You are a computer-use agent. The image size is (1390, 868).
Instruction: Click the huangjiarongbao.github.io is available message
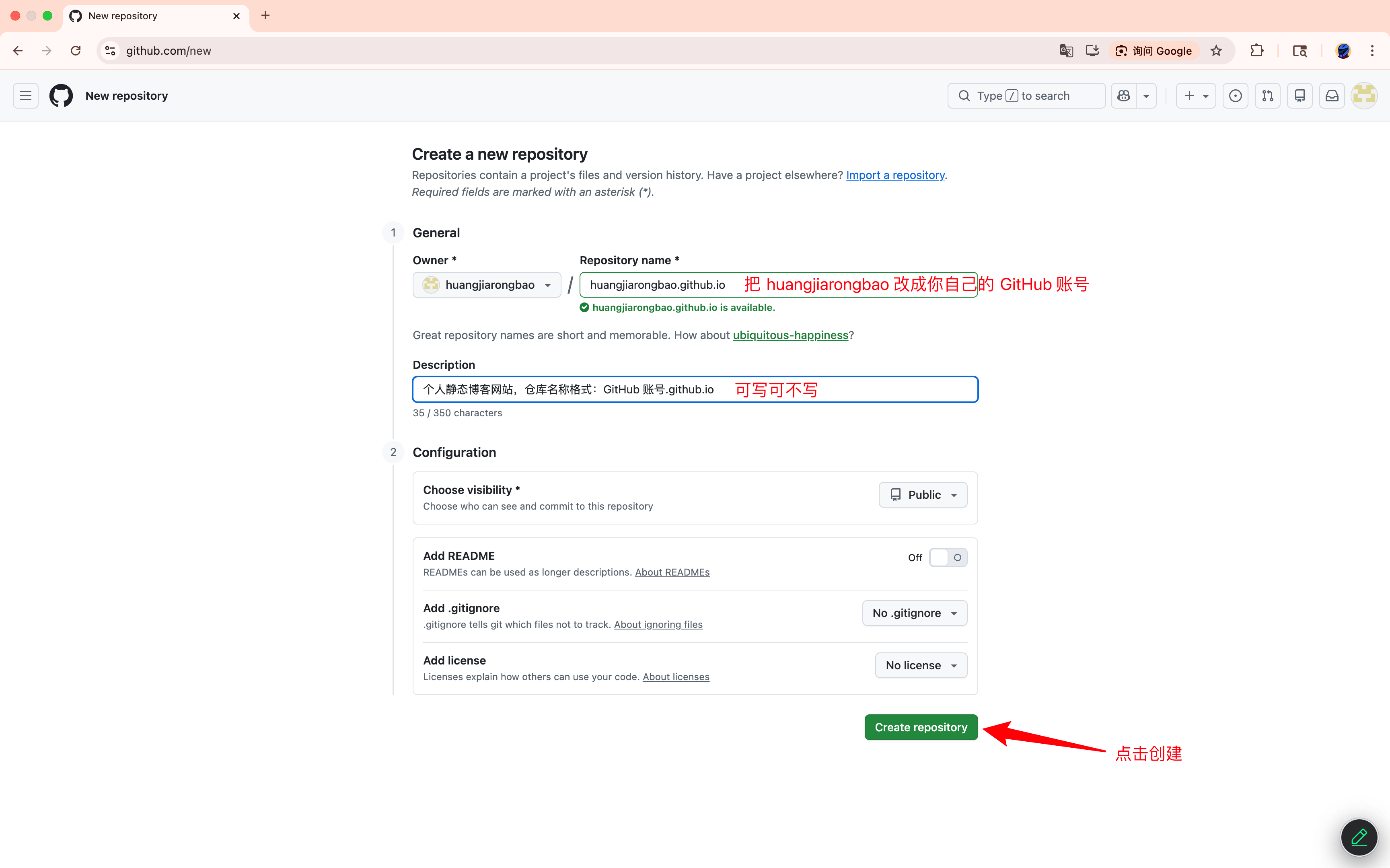[x=683, y=308]
